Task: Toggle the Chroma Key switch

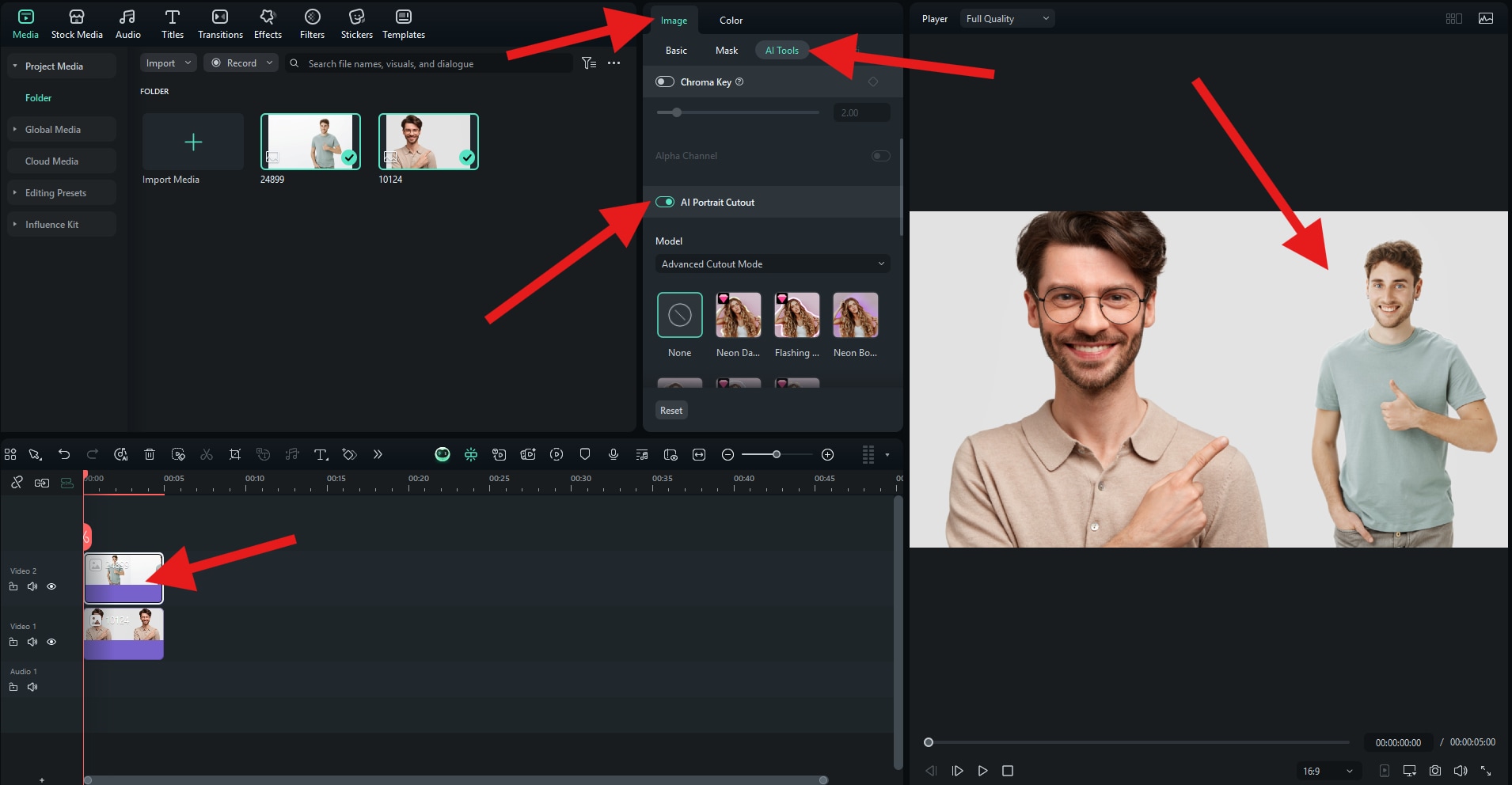Action: [665, 82]
